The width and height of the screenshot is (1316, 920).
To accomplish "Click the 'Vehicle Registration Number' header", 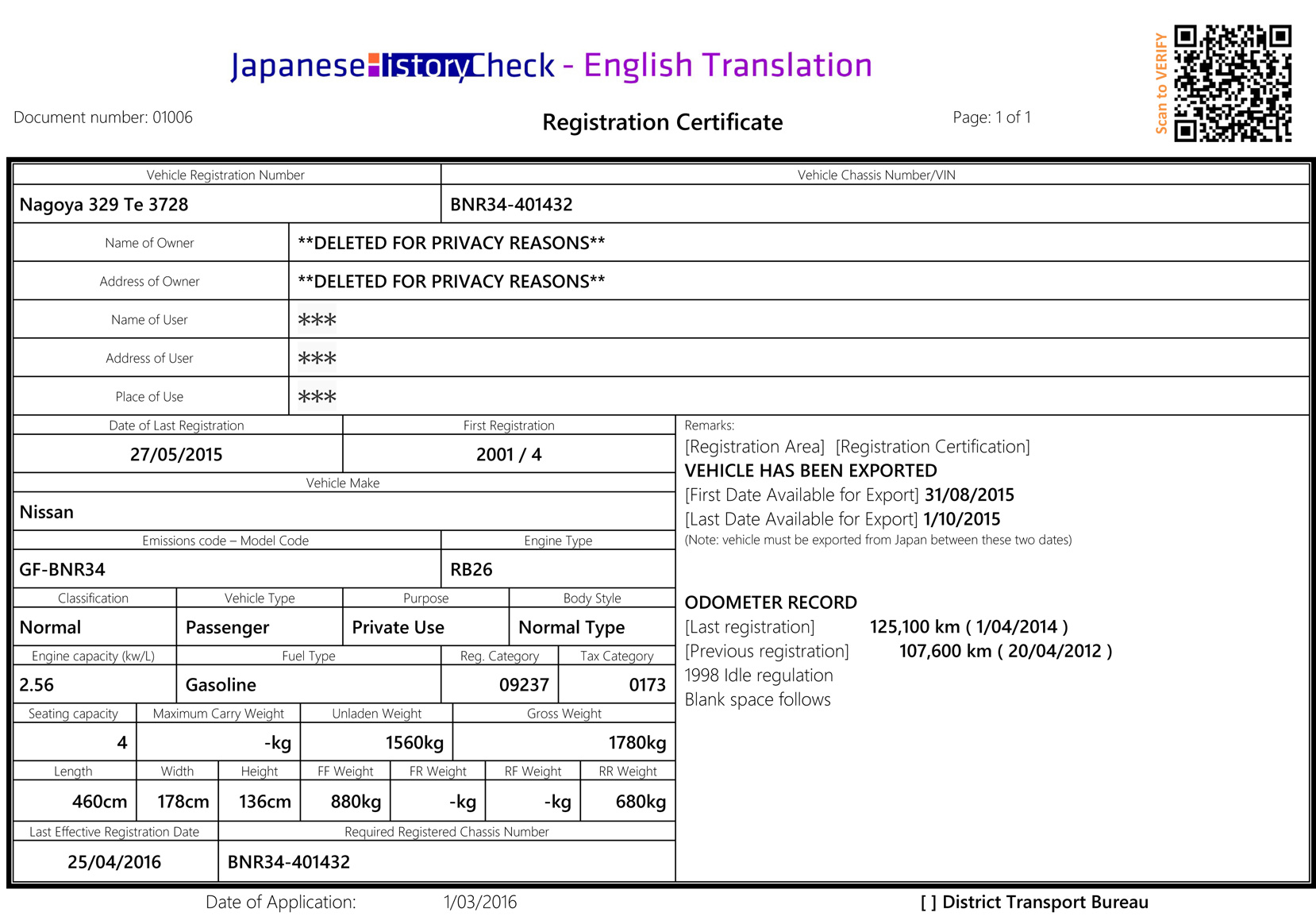I will (225, 175).
